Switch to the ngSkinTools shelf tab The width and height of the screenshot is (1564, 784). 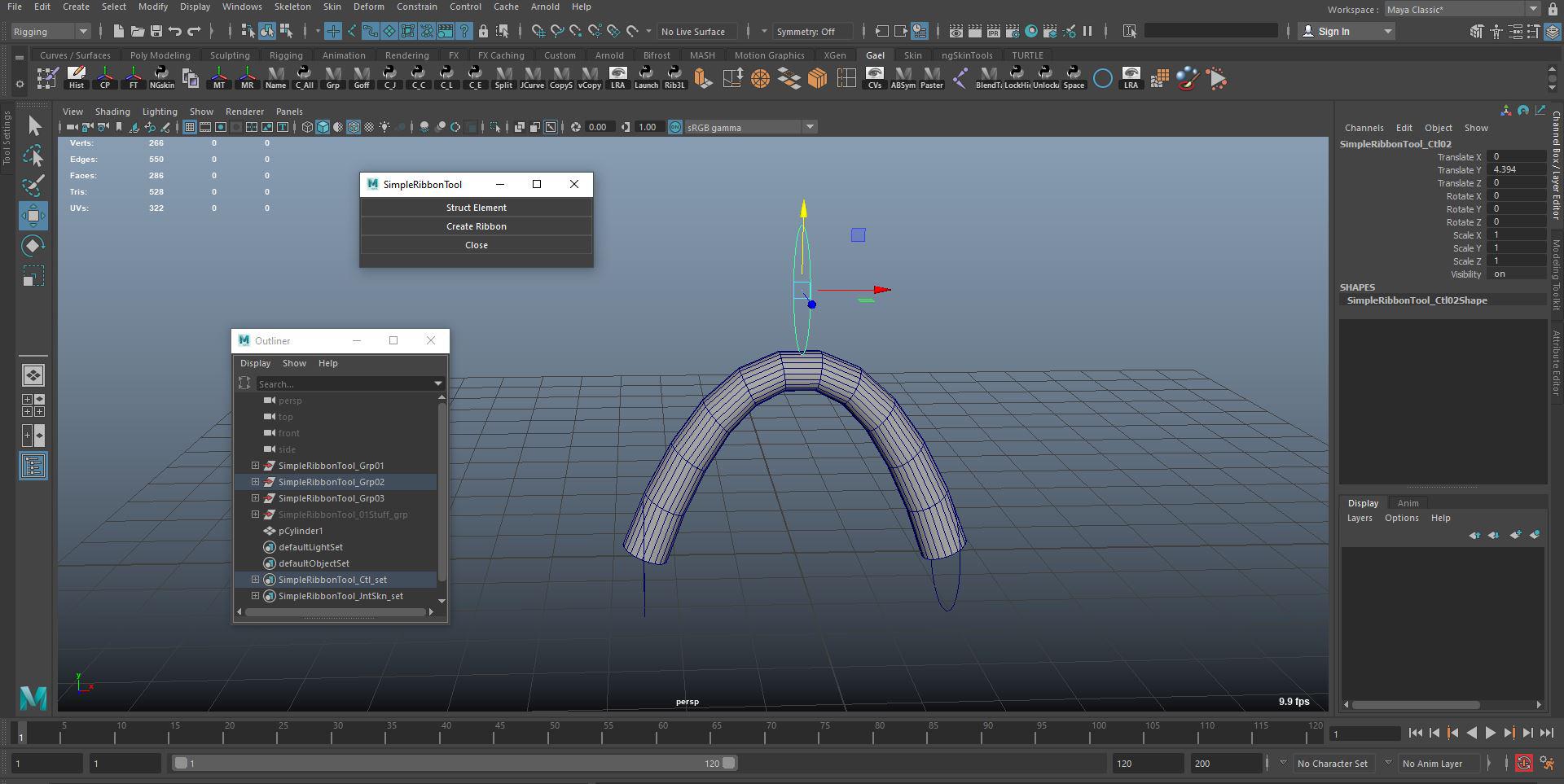tap(966, 55)
